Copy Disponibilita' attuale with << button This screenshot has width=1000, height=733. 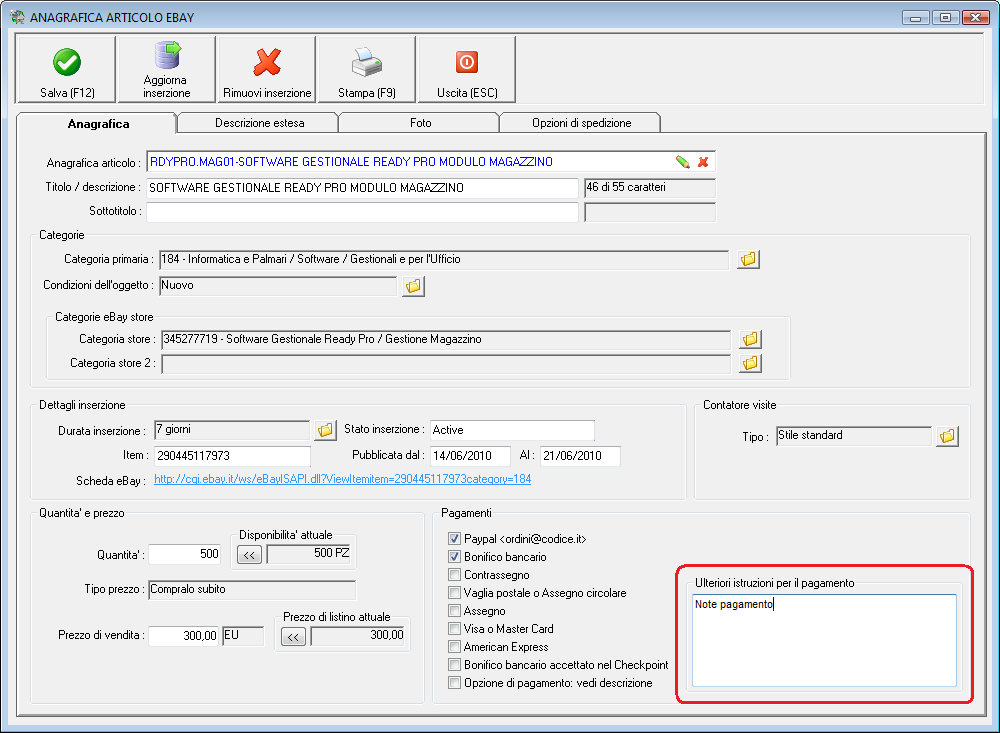tap(249, 555)
